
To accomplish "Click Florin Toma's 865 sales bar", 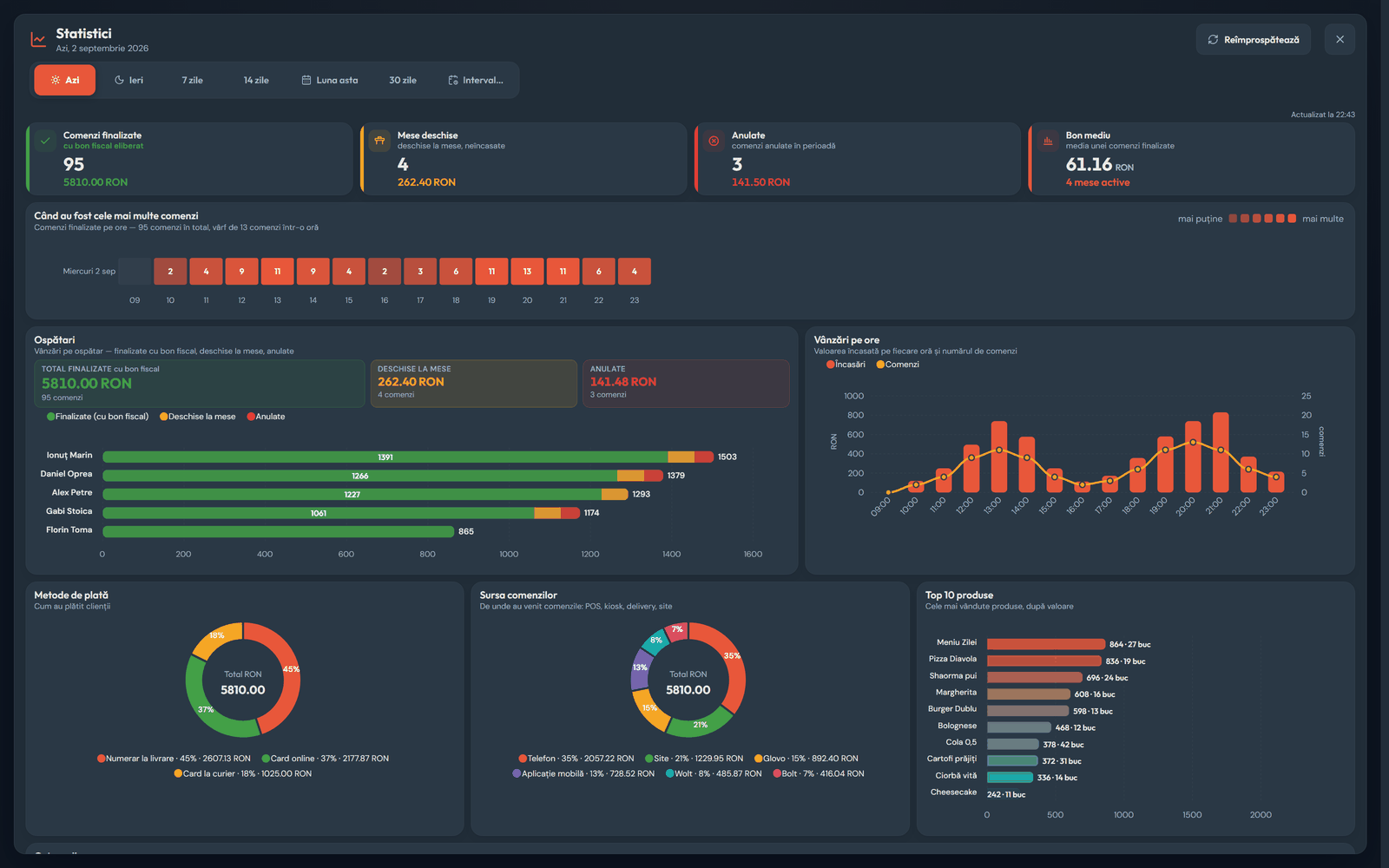I will (x=279, y=531).
